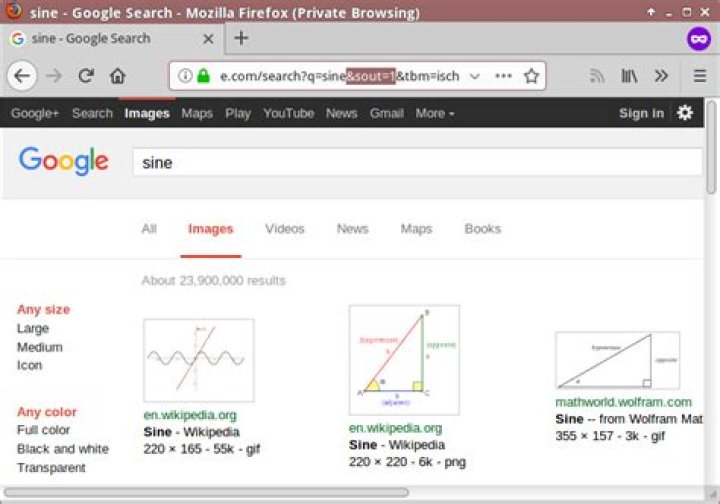Click en.wikipedia.org link under sine wave image
The height and width of the screenshot is (504, 720).
point(190,415)
